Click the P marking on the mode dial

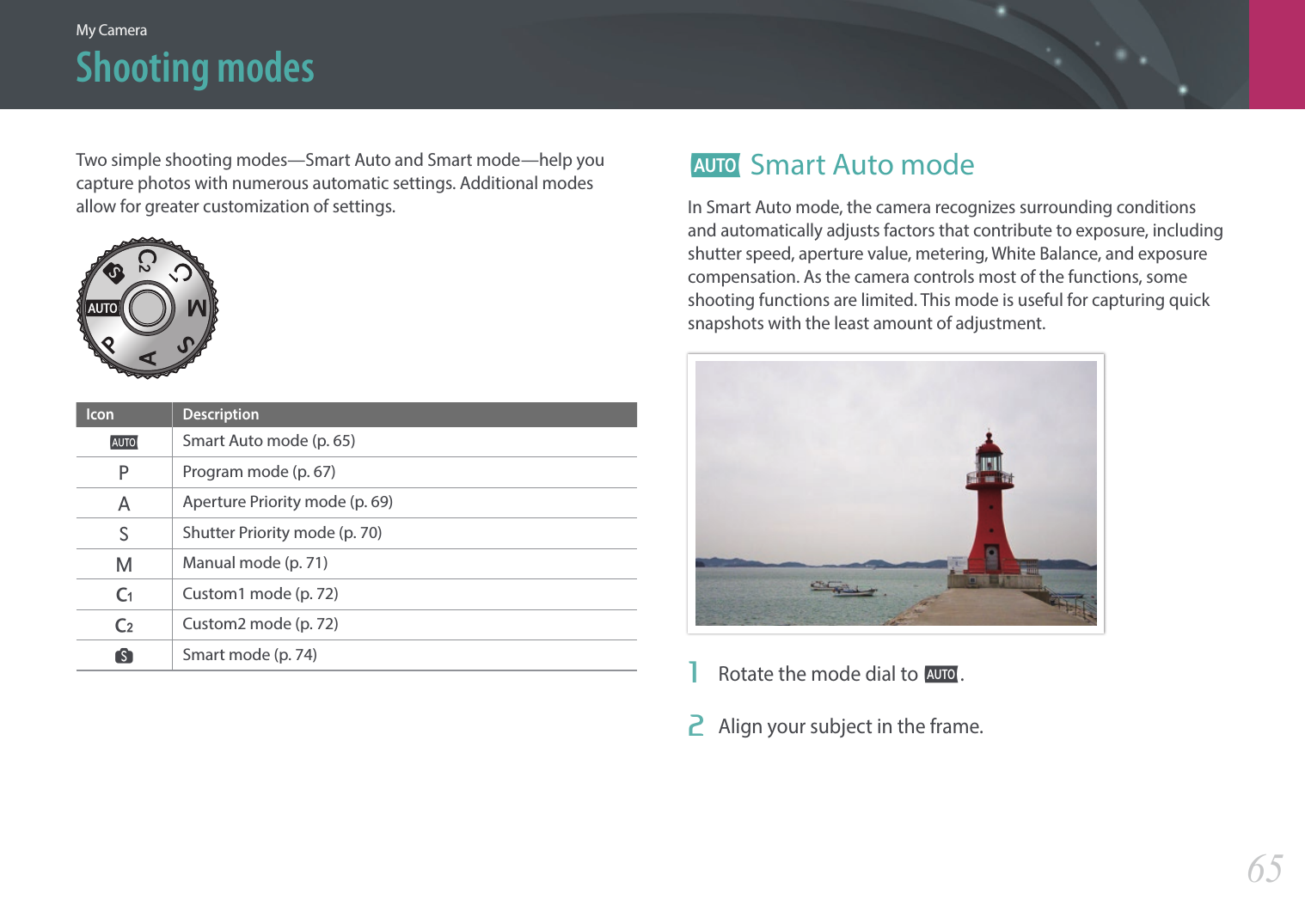[x=109, y=345]
